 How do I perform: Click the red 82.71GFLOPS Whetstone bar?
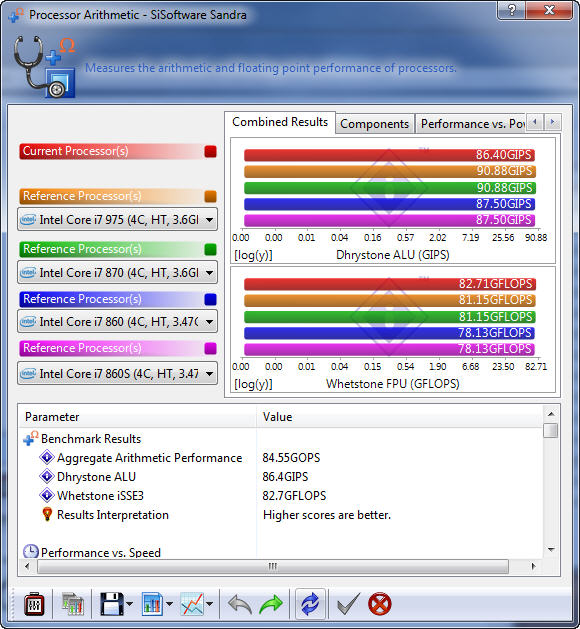389,284
